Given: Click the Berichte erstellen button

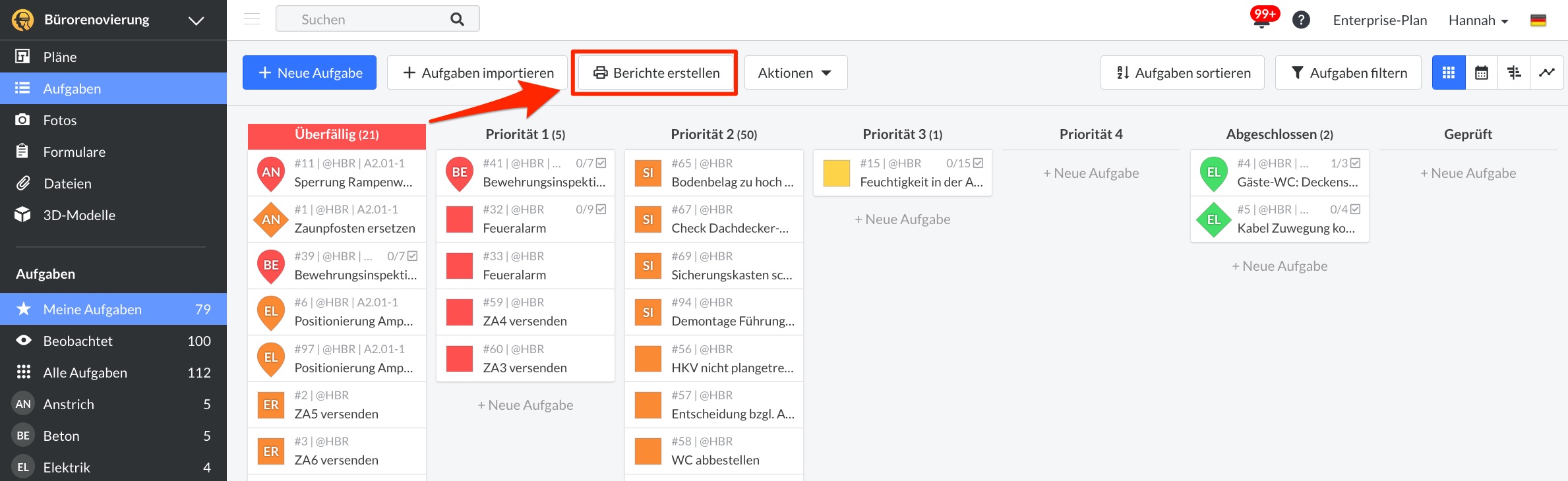Looking at the screenshot, I should coord(655,72).
